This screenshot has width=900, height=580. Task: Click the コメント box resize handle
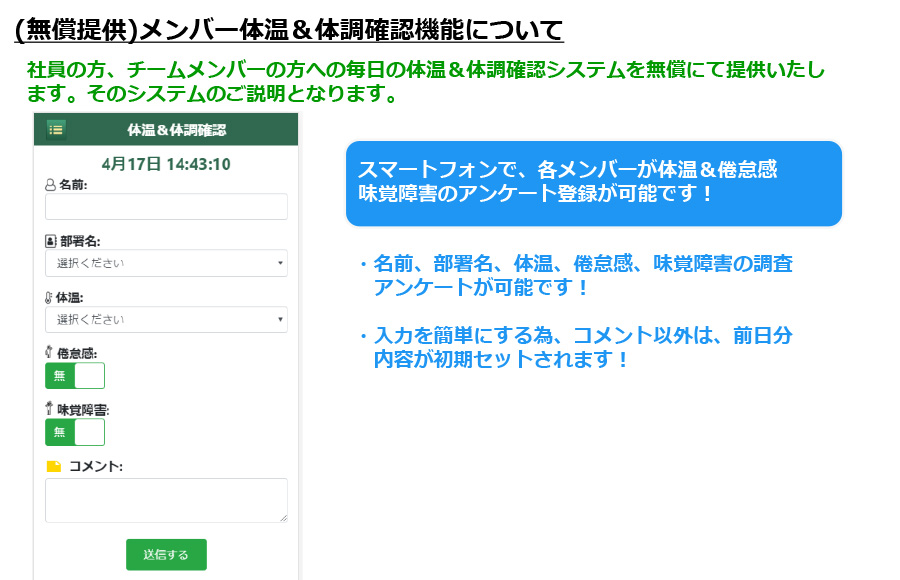coord(283,518)
